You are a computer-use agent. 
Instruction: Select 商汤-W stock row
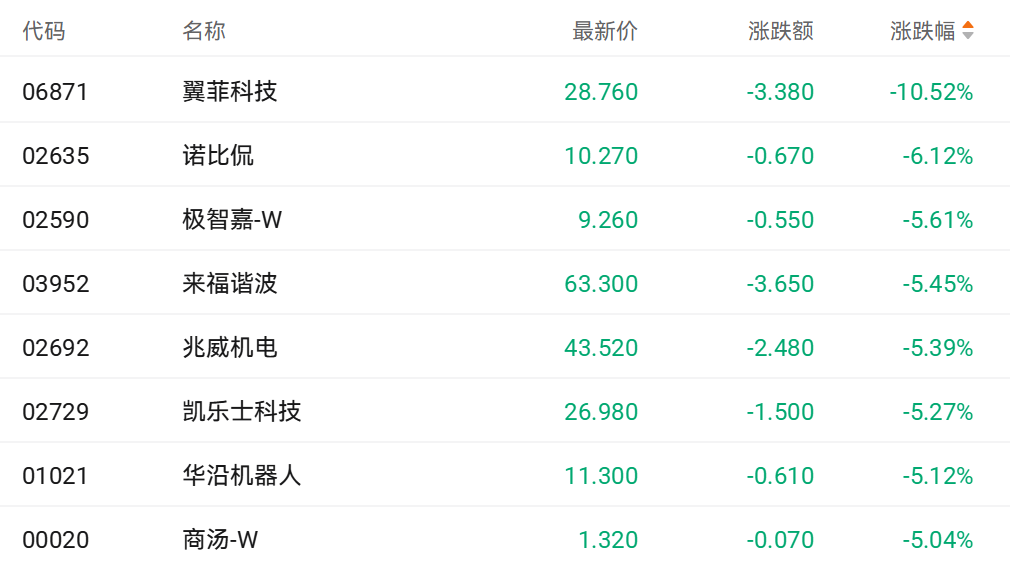(x=505, y=539)
